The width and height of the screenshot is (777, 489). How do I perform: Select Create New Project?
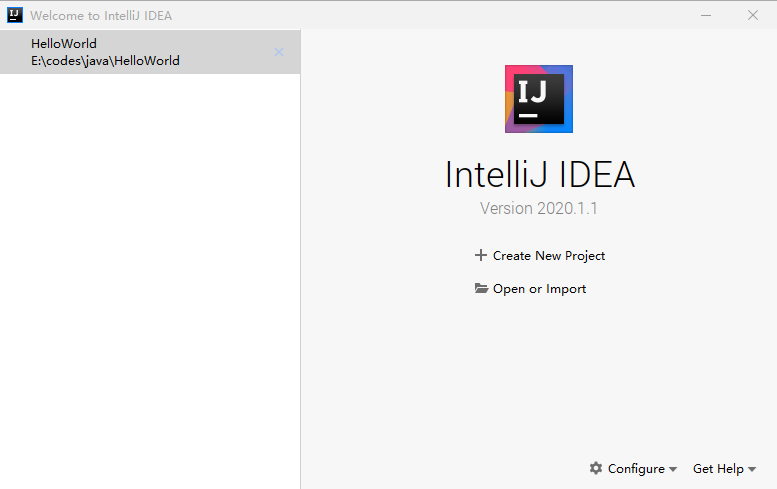point(549,256)
